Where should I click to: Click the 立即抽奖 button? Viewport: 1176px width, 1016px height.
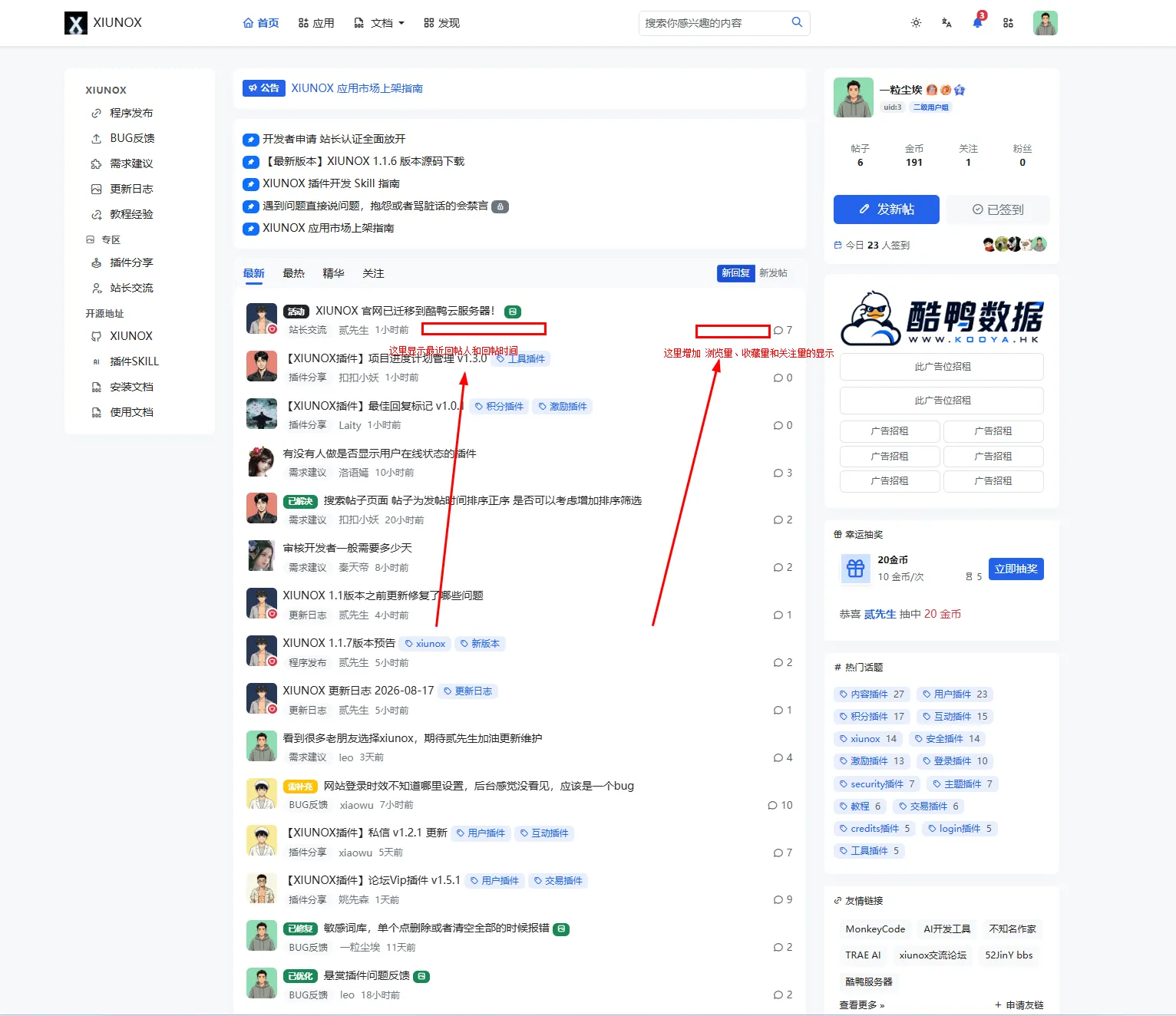point(1016,569)
